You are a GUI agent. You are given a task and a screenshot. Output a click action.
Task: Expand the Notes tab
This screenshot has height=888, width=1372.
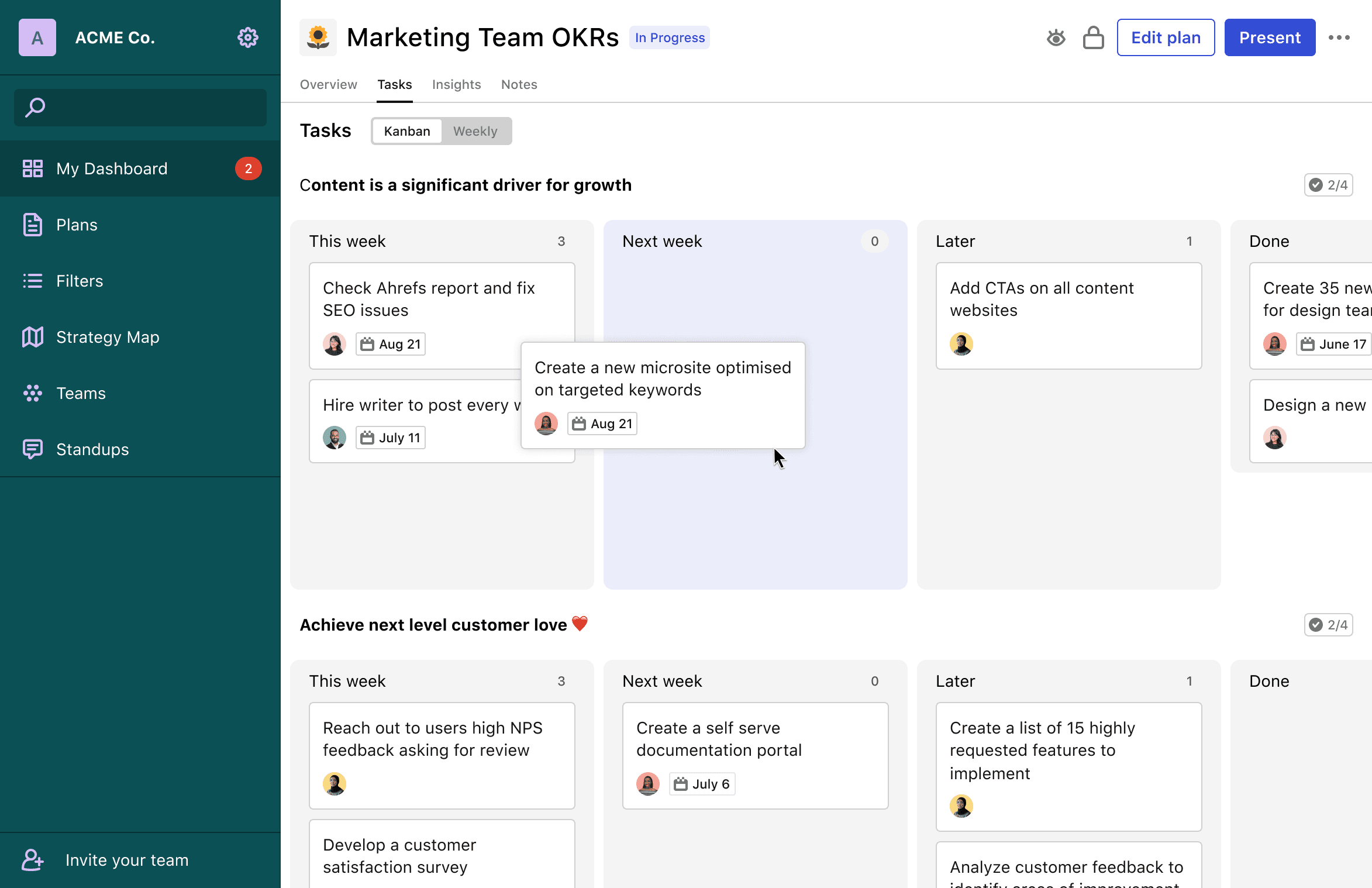[520, 84]
